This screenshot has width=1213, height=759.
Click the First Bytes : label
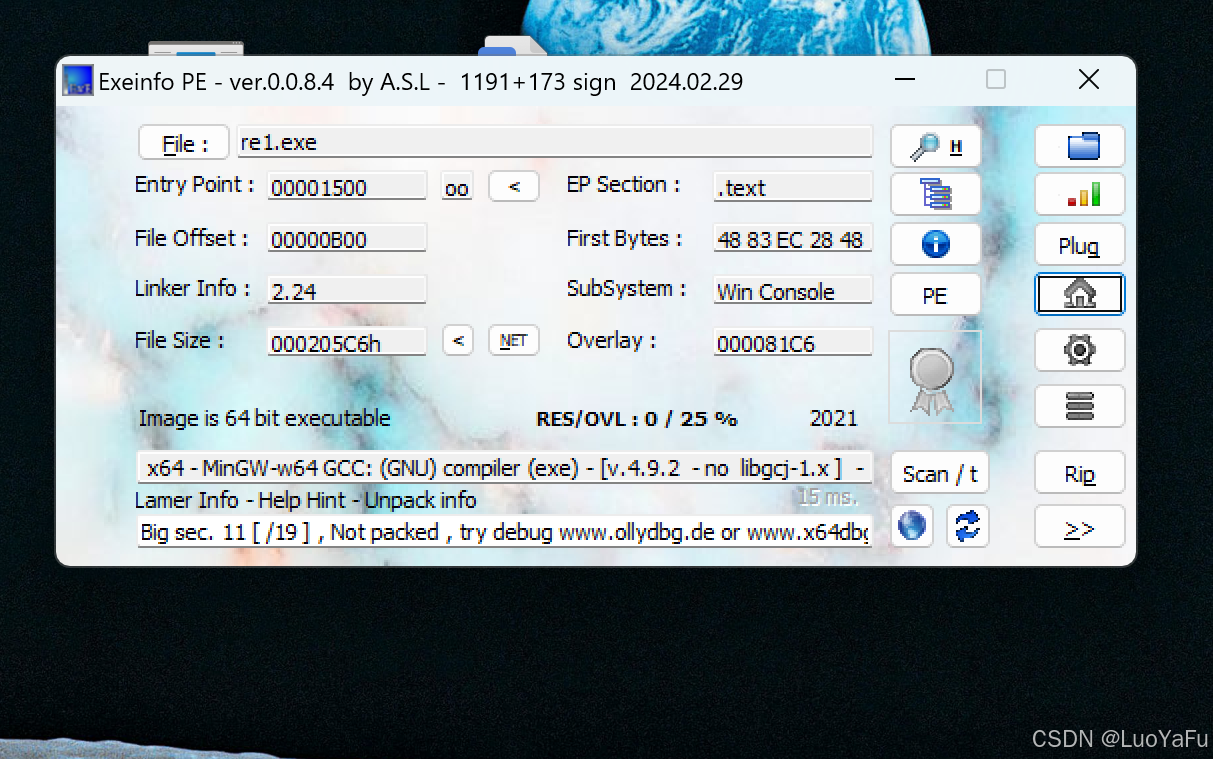(624, 238)
